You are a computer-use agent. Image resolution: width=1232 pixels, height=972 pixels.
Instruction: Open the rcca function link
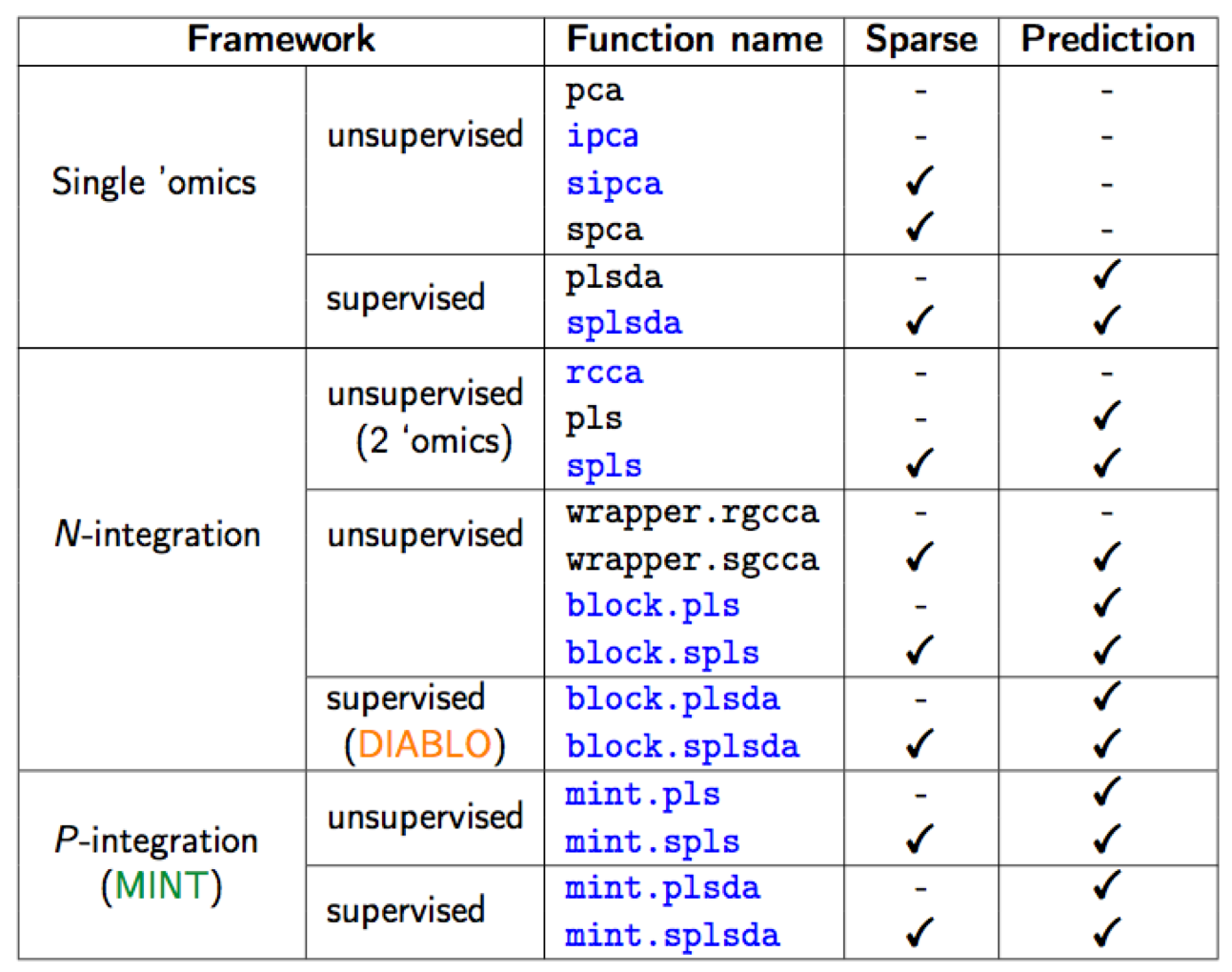click(604, 373)
